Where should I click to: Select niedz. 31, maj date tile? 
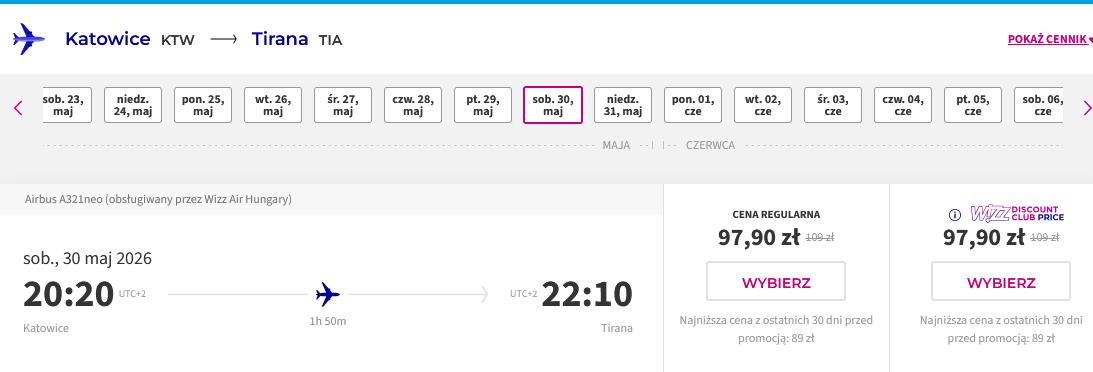tap(623, 105)
